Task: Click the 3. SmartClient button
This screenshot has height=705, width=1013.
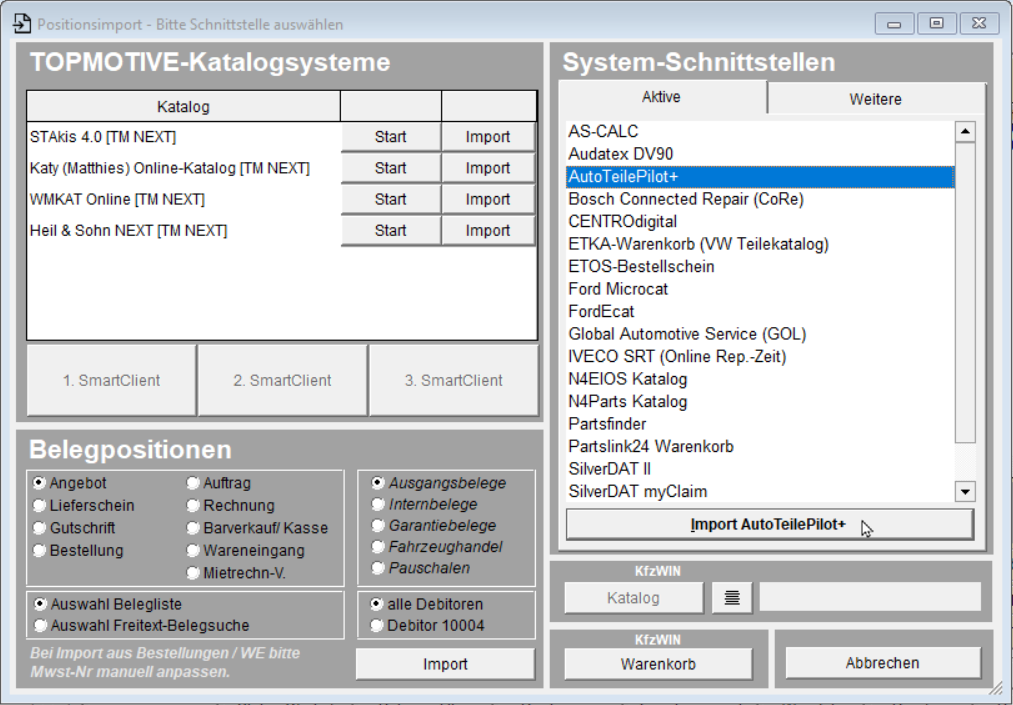Action: coord(454,381)
